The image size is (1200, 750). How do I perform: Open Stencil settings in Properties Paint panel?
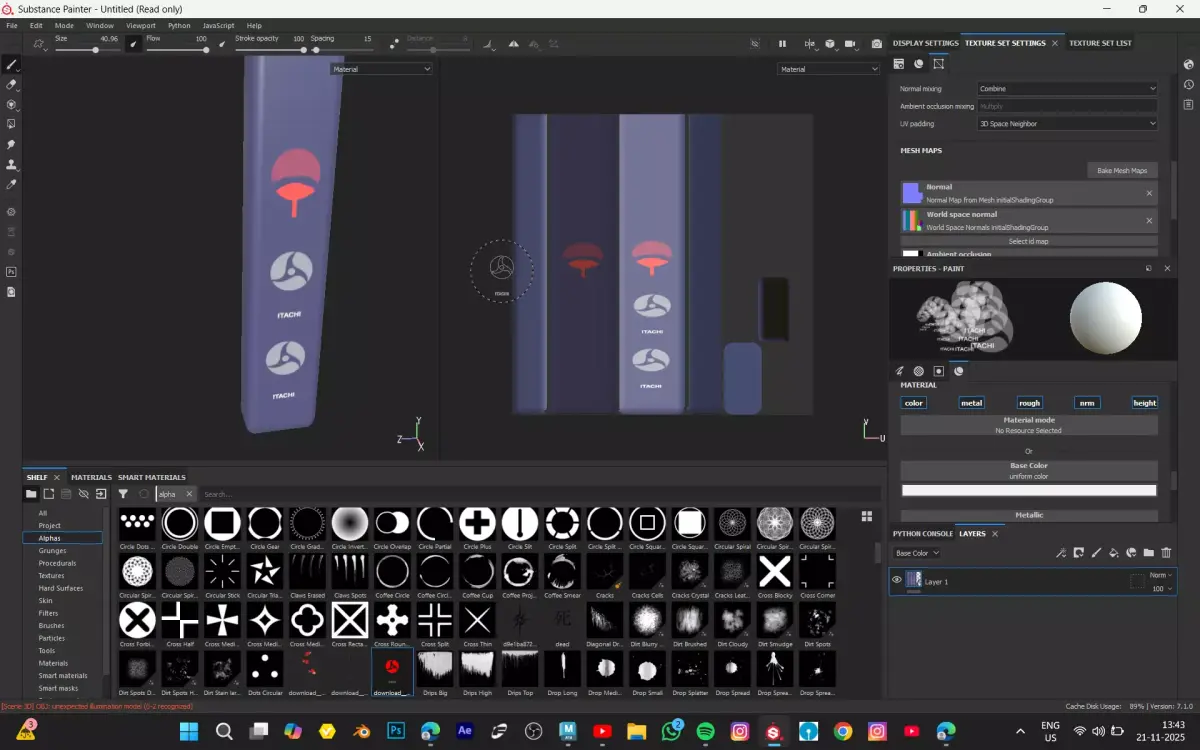pyautogui.click(x=938, y=371)
